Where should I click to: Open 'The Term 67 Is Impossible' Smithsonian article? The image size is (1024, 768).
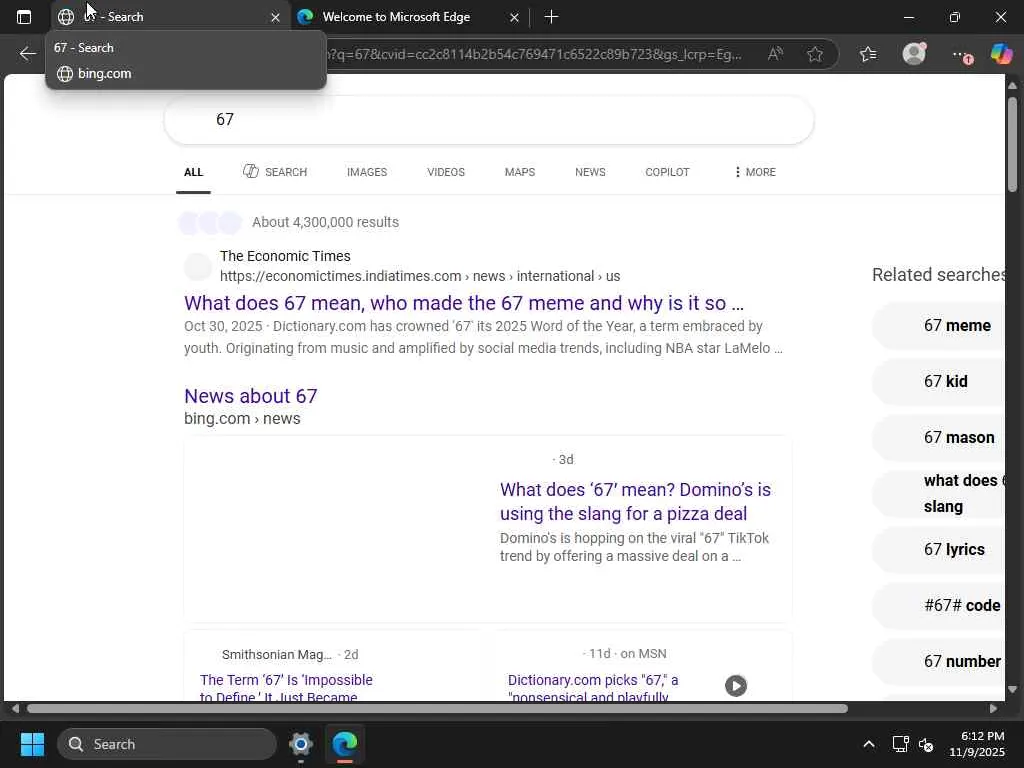point(286,688)
